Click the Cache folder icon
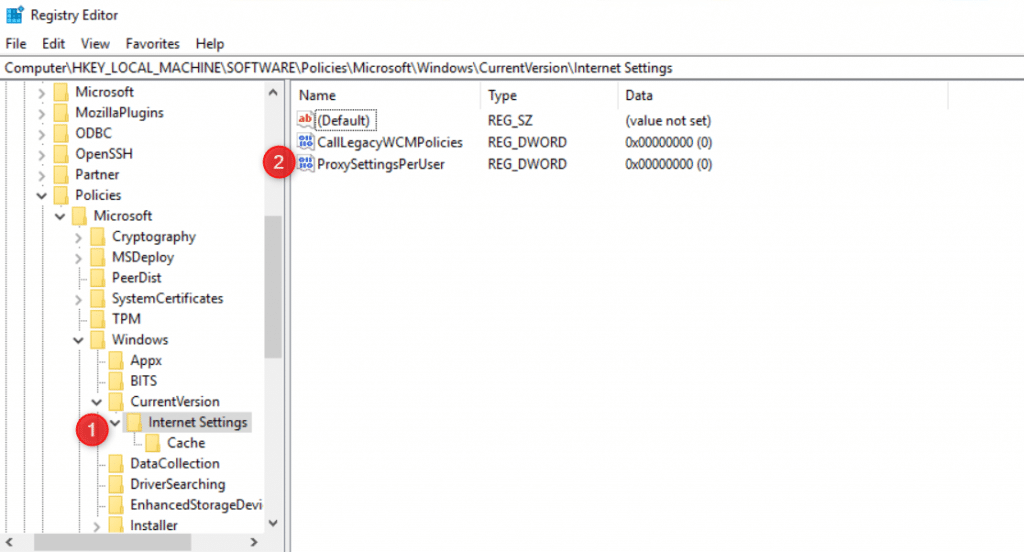This screenshot has width=1024, height=552. pyautogui.click(x=152, y=443)
